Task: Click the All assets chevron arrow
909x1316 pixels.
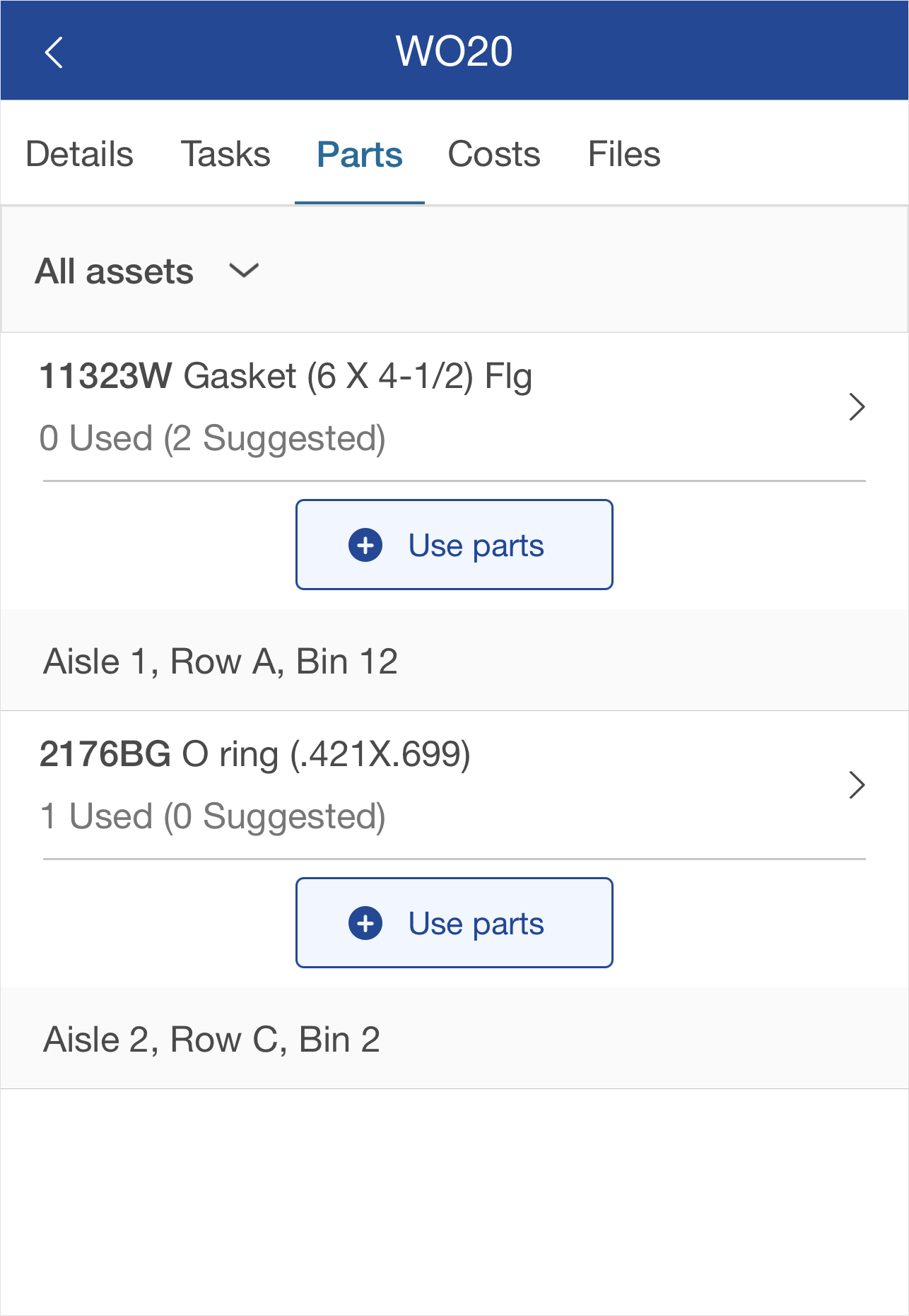Action: 244,271
